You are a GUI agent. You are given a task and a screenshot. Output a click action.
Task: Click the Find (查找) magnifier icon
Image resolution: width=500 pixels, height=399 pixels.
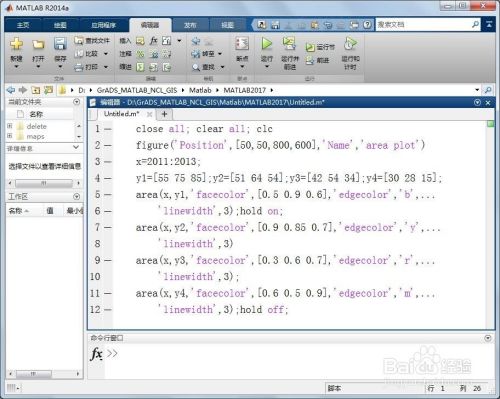[x=196, y=67]
